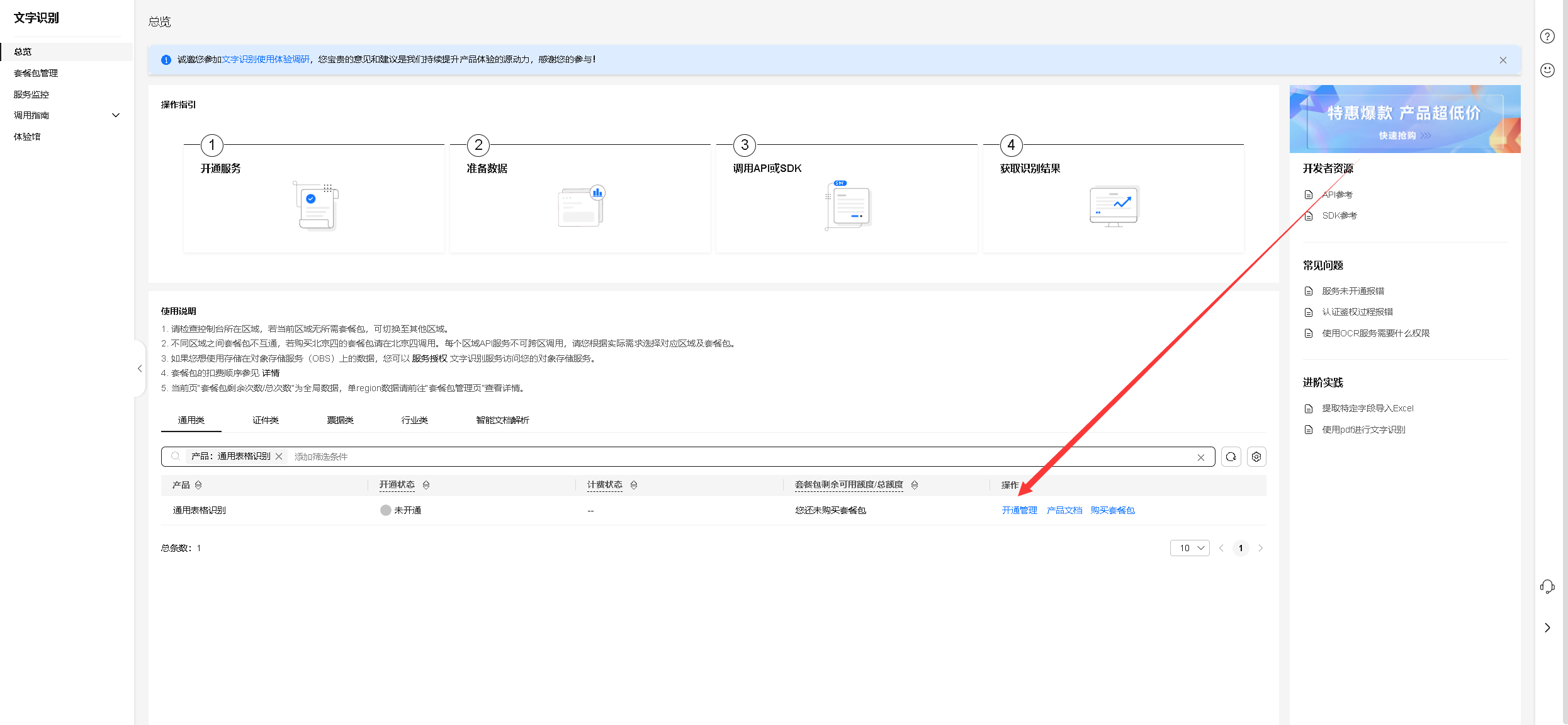Open the page size dropdown showing 10

(x=1189, y=548)
